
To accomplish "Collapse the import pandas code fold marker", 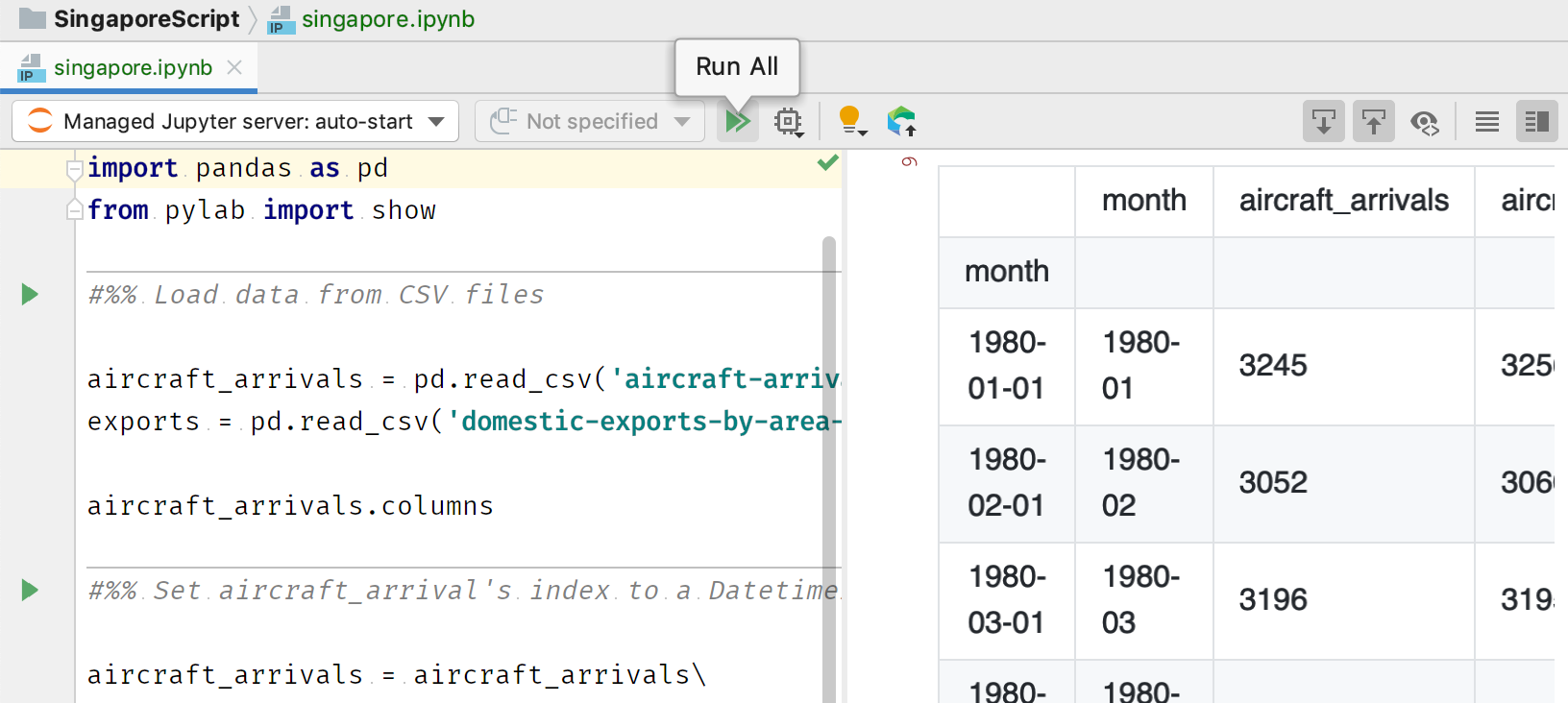I will click(x=74, y=169).
